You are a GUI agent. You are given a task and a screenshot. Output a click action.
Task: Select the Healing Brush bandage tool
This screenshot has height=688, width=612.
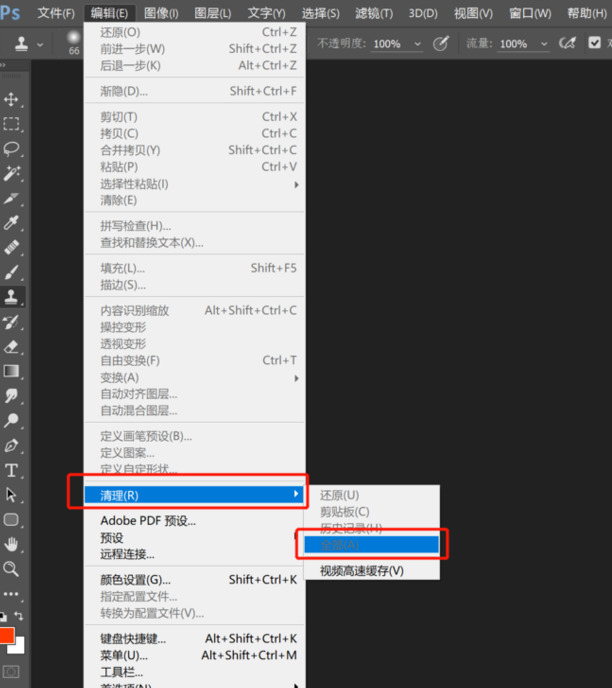(11, 247)
